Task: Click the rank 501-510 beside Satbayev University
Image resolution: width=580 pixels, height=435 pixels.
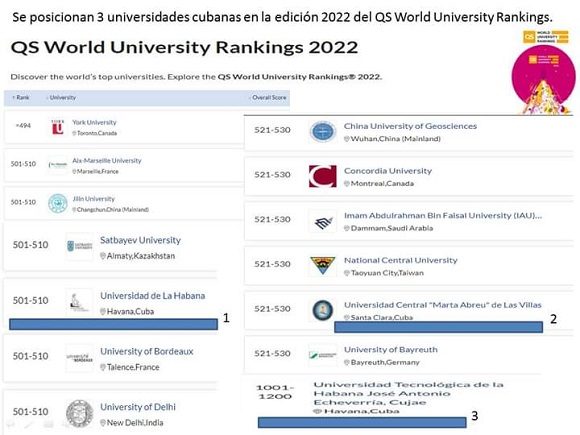Action: [31, 245]
